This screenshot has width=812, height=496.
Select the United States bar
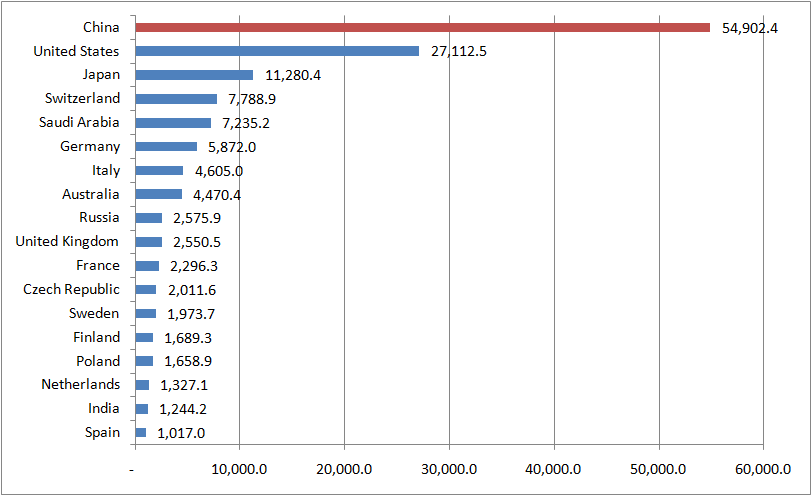pyautogui.click(x=277, y=51)
